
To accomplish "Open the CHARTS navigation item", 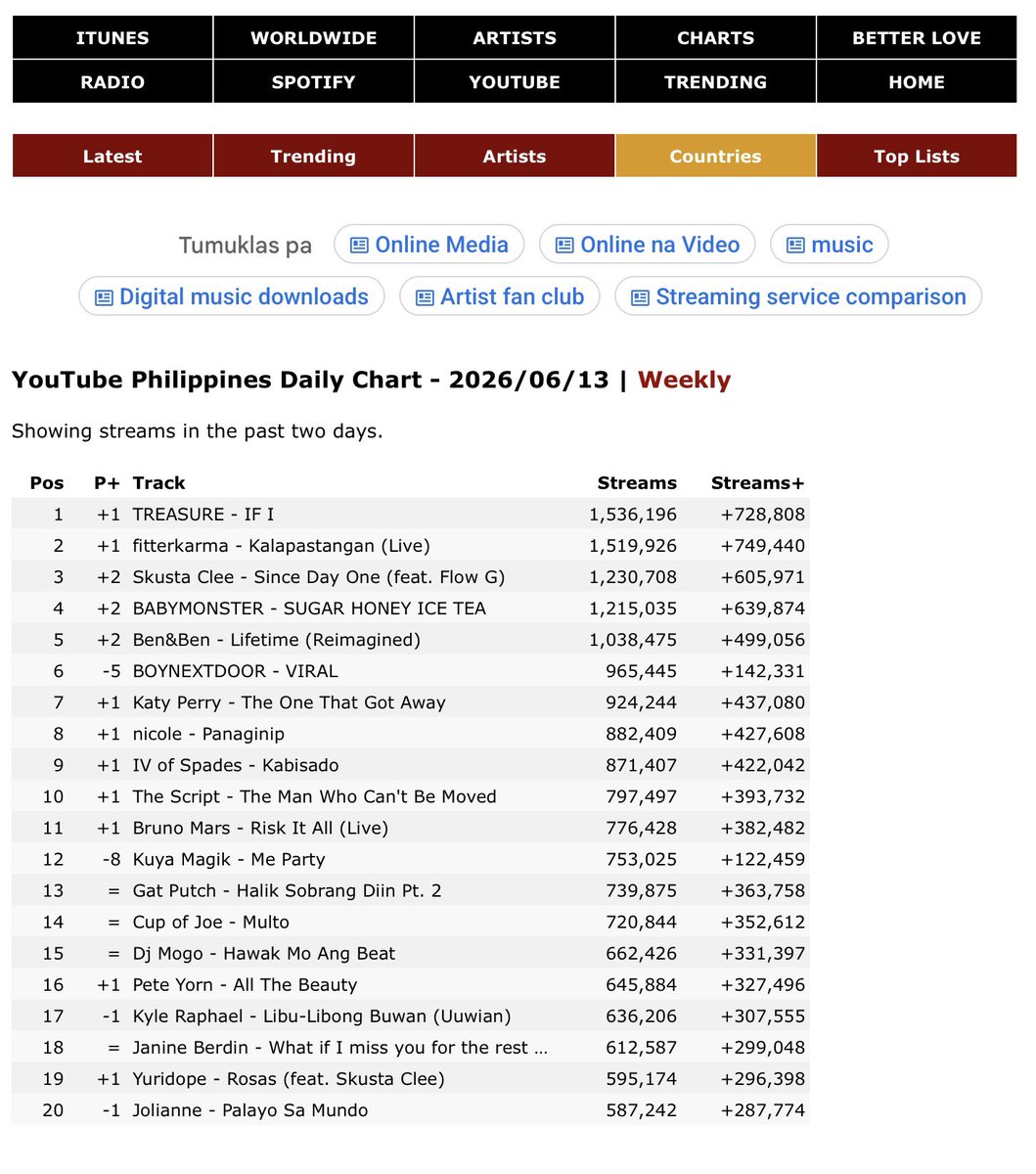I will (x=715, y=38).
